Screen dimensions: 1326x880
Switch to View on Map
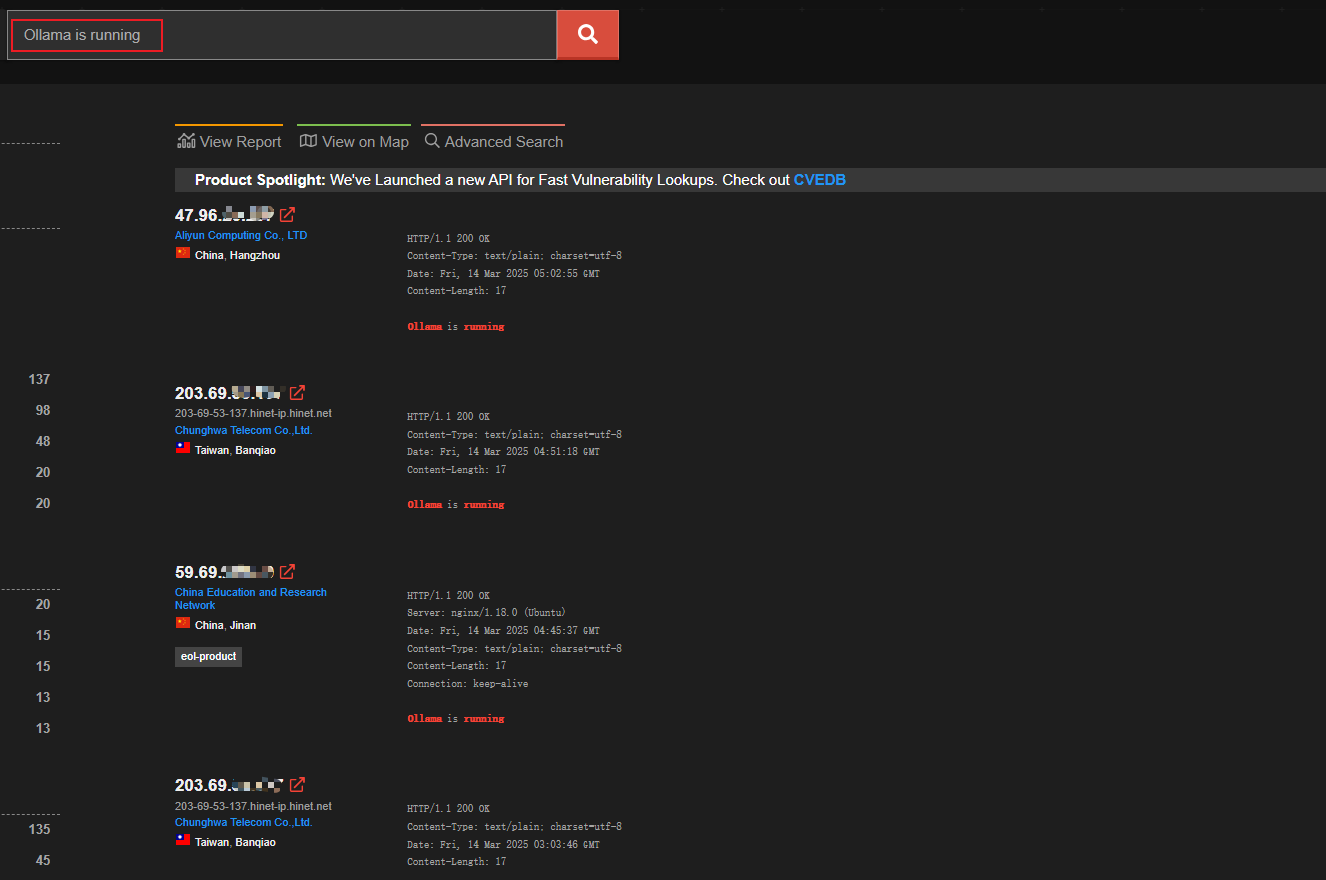354,142
